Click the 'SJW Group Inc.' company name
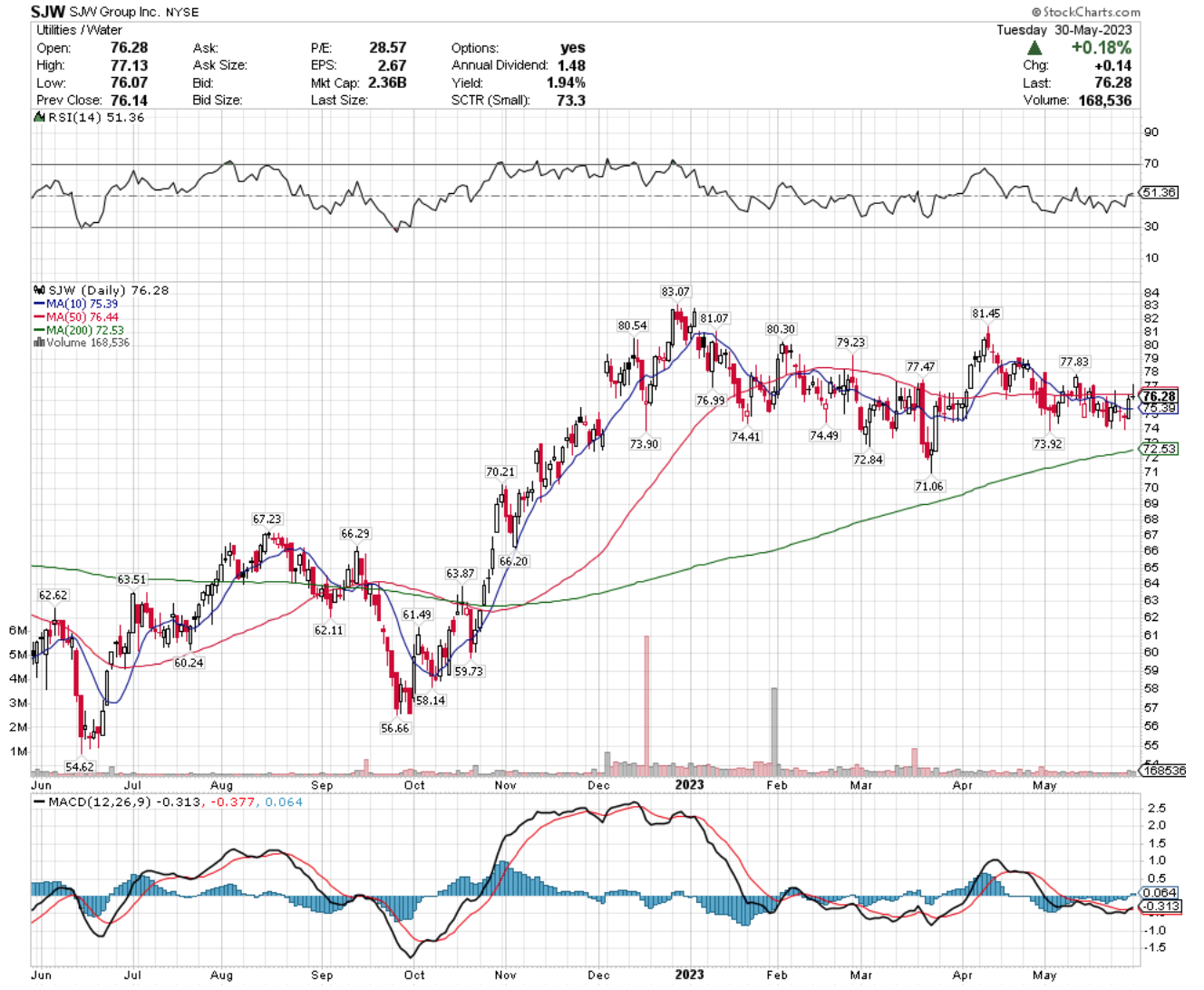Viewport: 1204px width, 990px height. coord(114,13)
